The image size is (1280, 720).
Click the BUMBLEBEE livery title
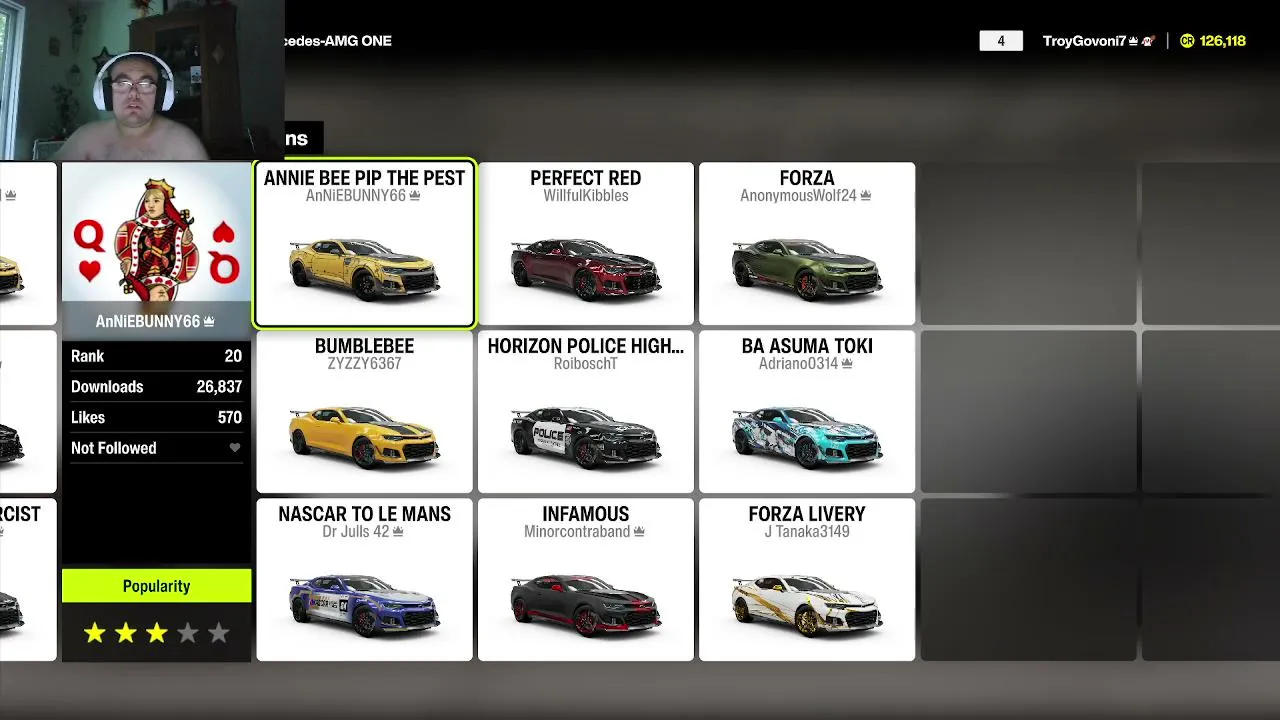(364, 346)
